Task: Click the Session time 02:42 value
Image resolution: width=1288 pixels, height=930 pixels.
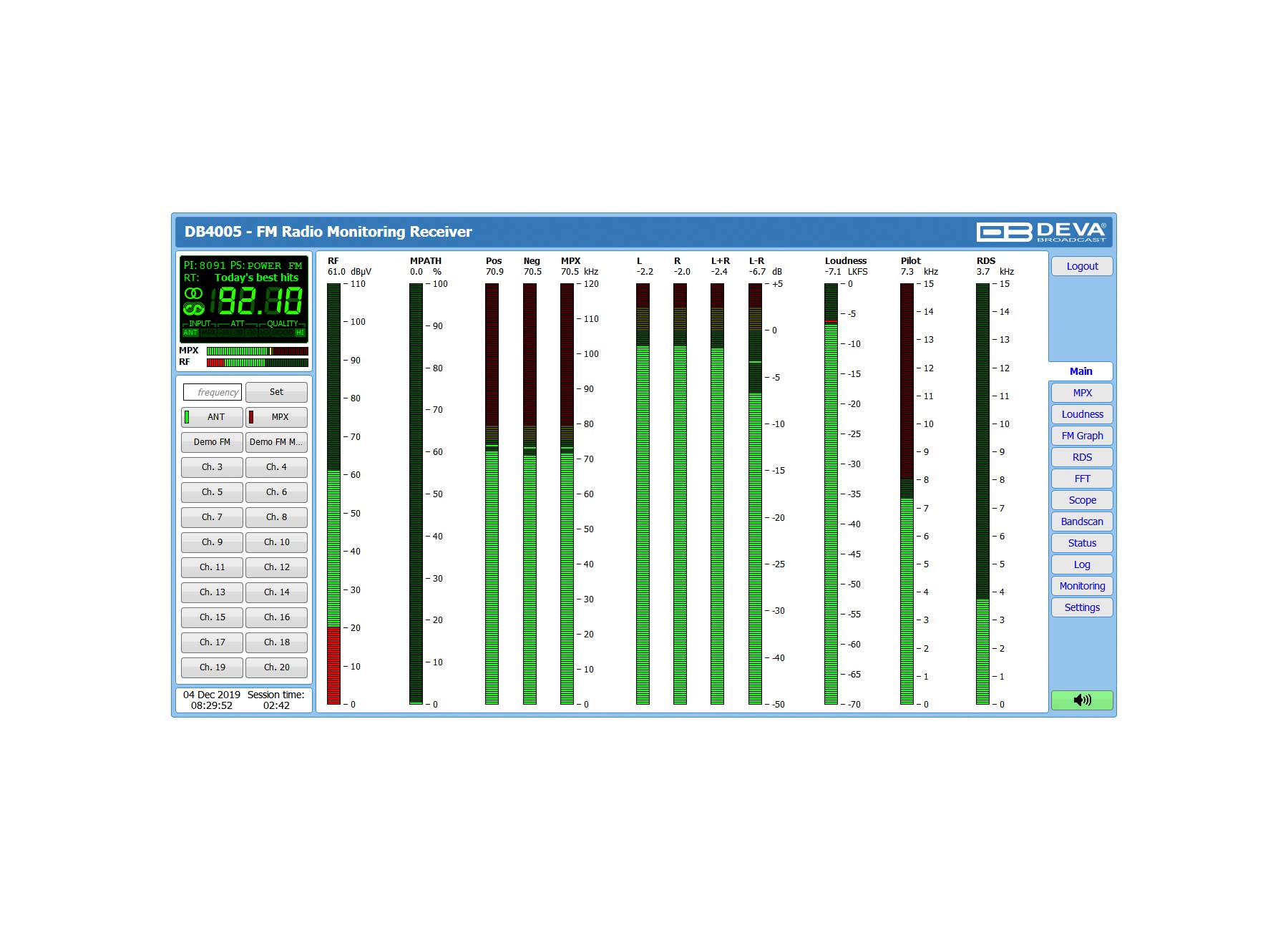Action: (x=276, y=705)
